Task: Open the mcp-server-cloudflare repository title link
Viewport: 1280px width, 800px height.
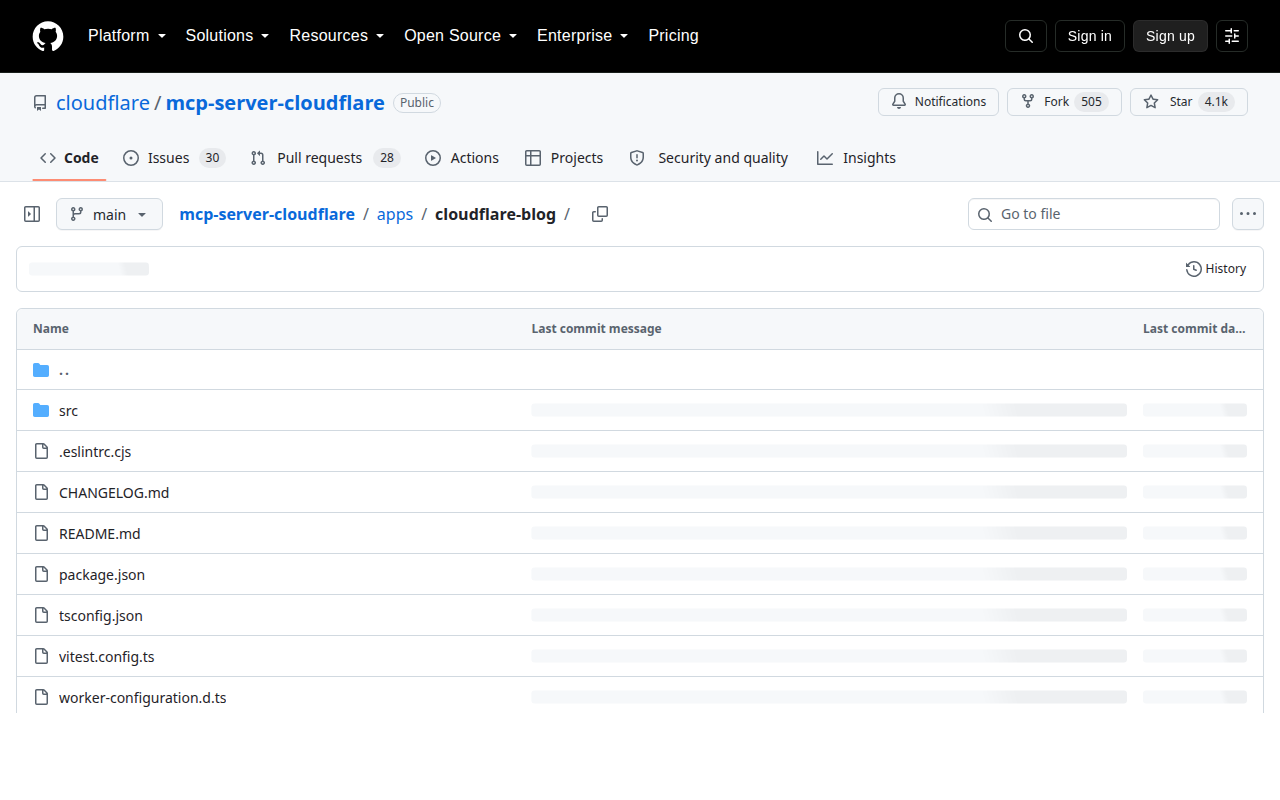Action: click(x=275, y=103)
